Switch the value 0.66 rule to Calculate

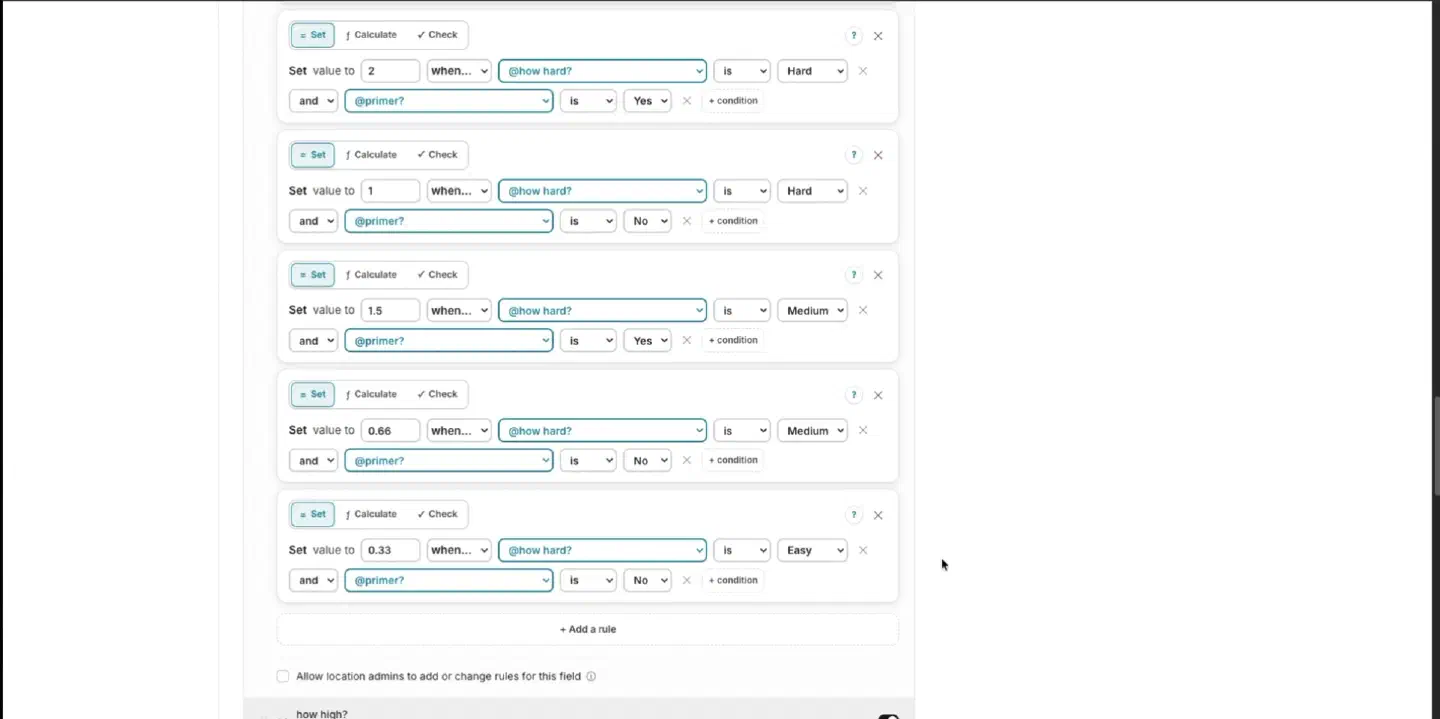pos(371,394)
